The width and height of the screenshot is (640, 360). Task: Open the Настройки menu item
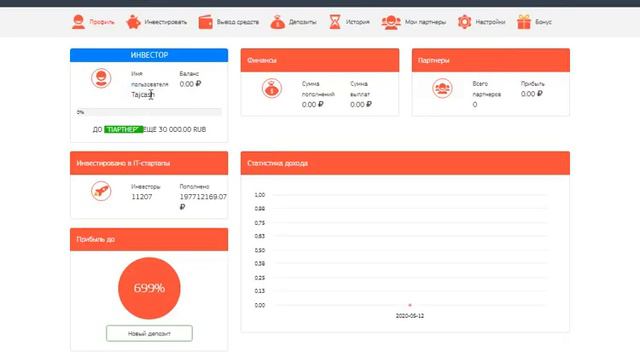pos(490,22)
